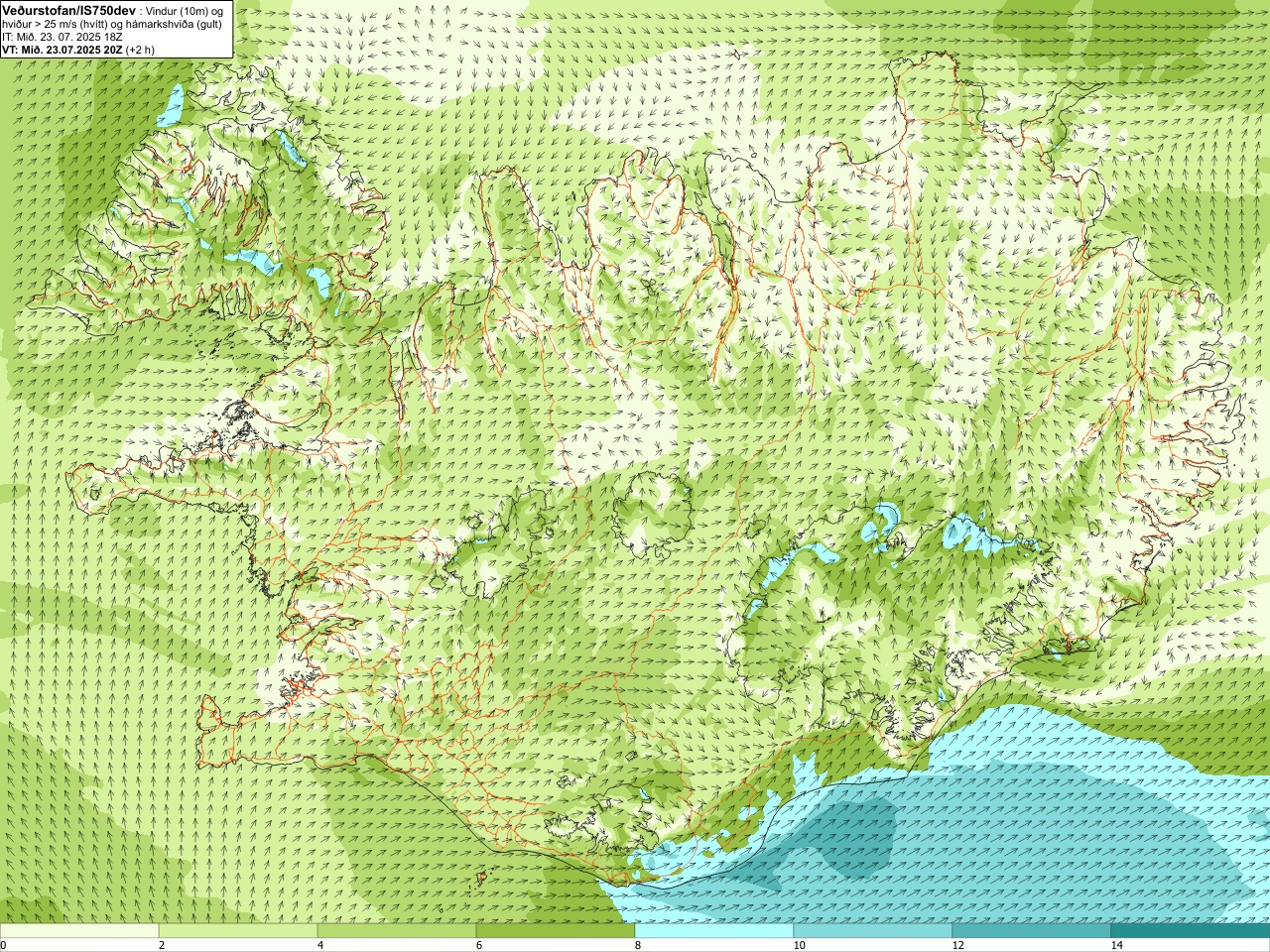Click the 'IT: Mið. 23. 07. 2025 18Z' line
Viewport: 1270px width, 952px height.
tap(62, 37)
